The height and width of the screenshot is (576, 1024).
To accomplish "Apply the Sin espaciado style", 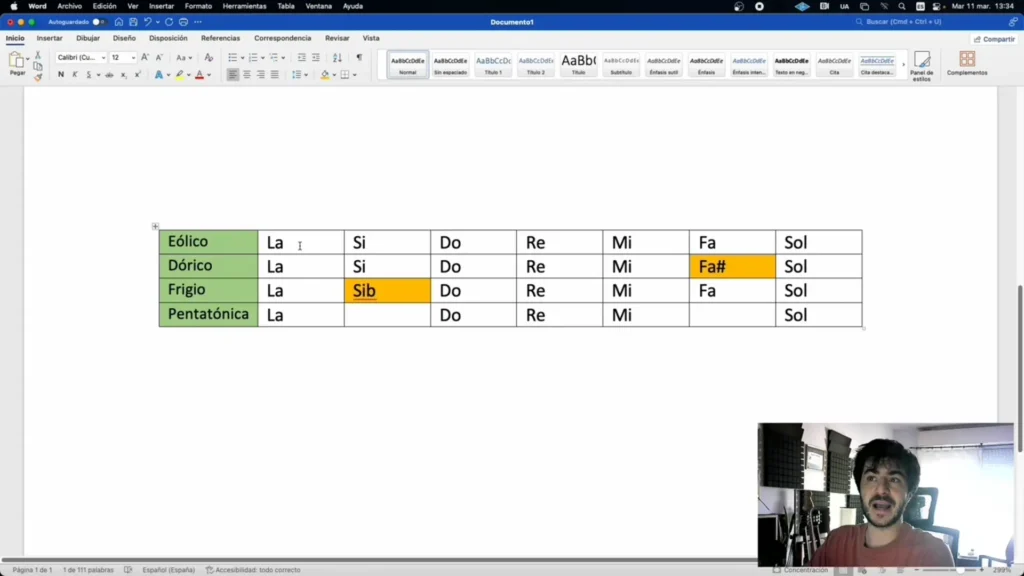I will [x=451, y=65].
